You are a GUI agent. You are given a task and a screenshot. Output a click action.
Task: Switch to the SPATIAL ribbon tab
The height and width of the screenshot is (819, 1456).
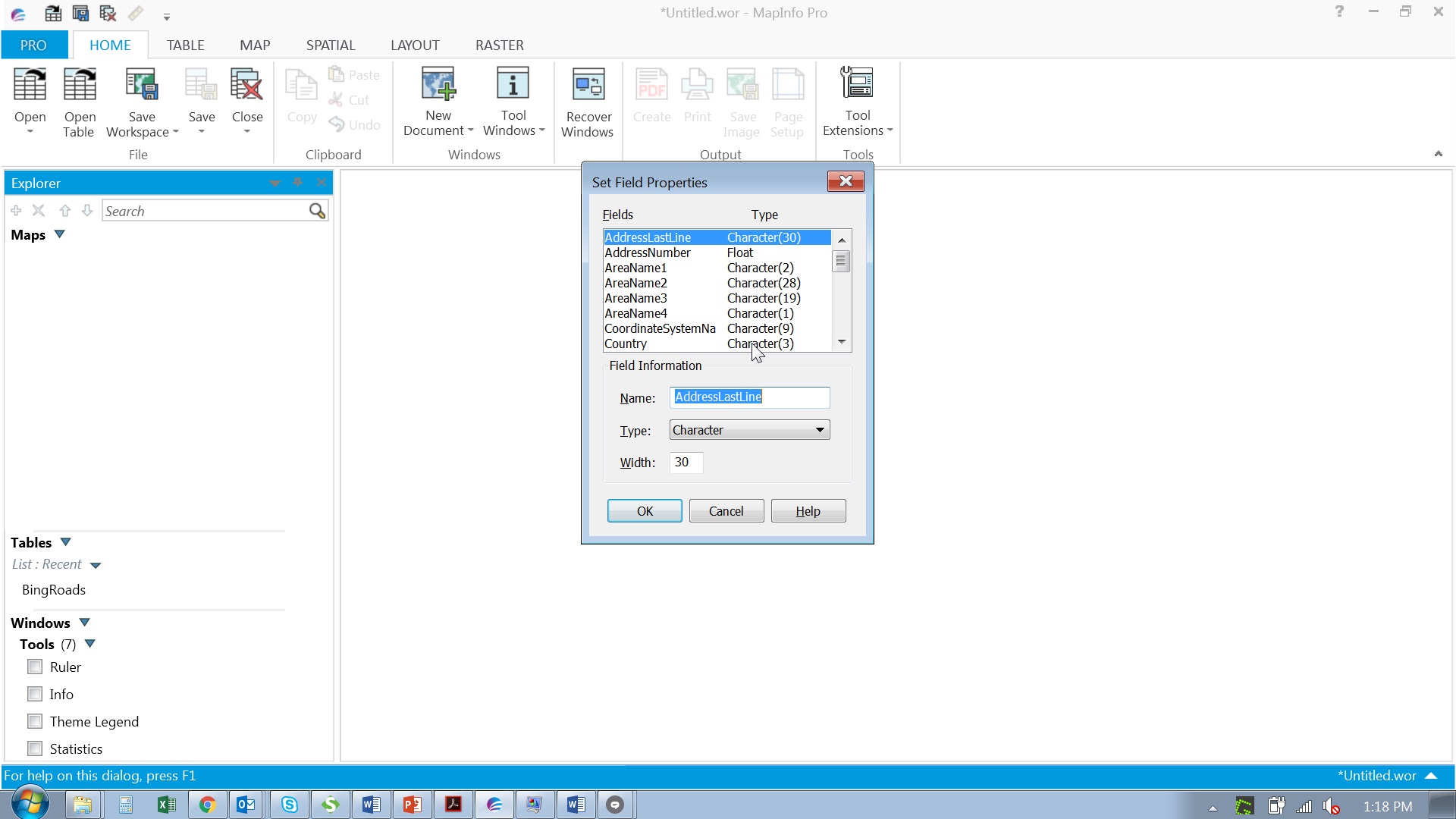click(331, 45)
